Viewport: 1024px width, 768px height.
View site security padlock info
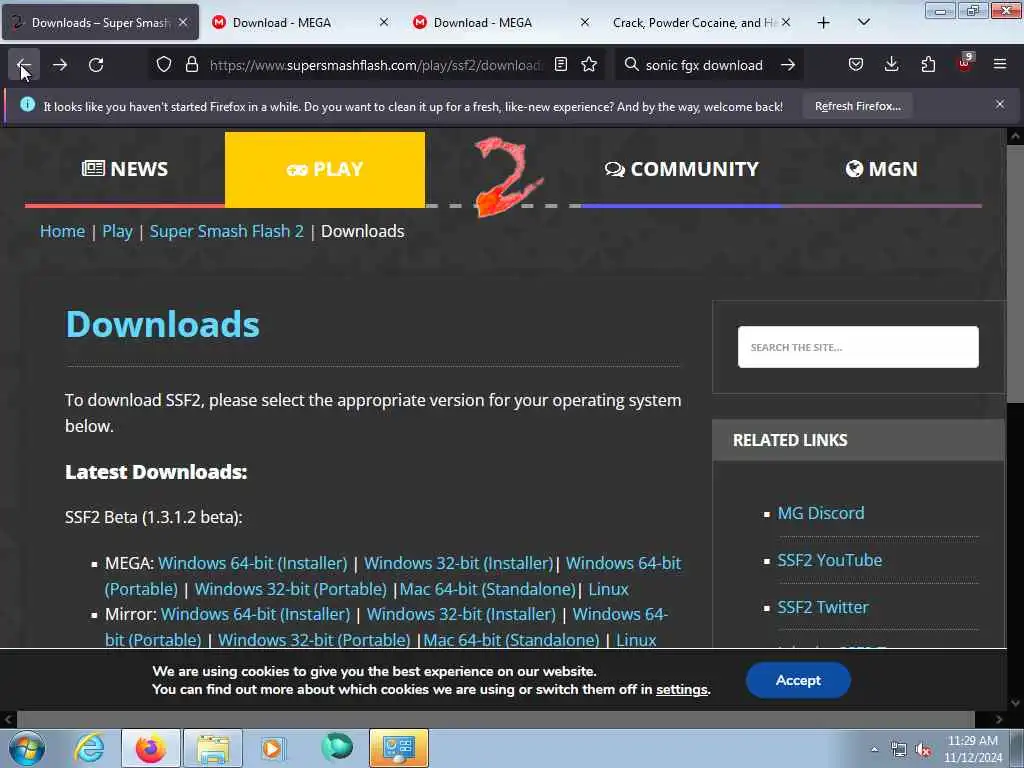191,65
